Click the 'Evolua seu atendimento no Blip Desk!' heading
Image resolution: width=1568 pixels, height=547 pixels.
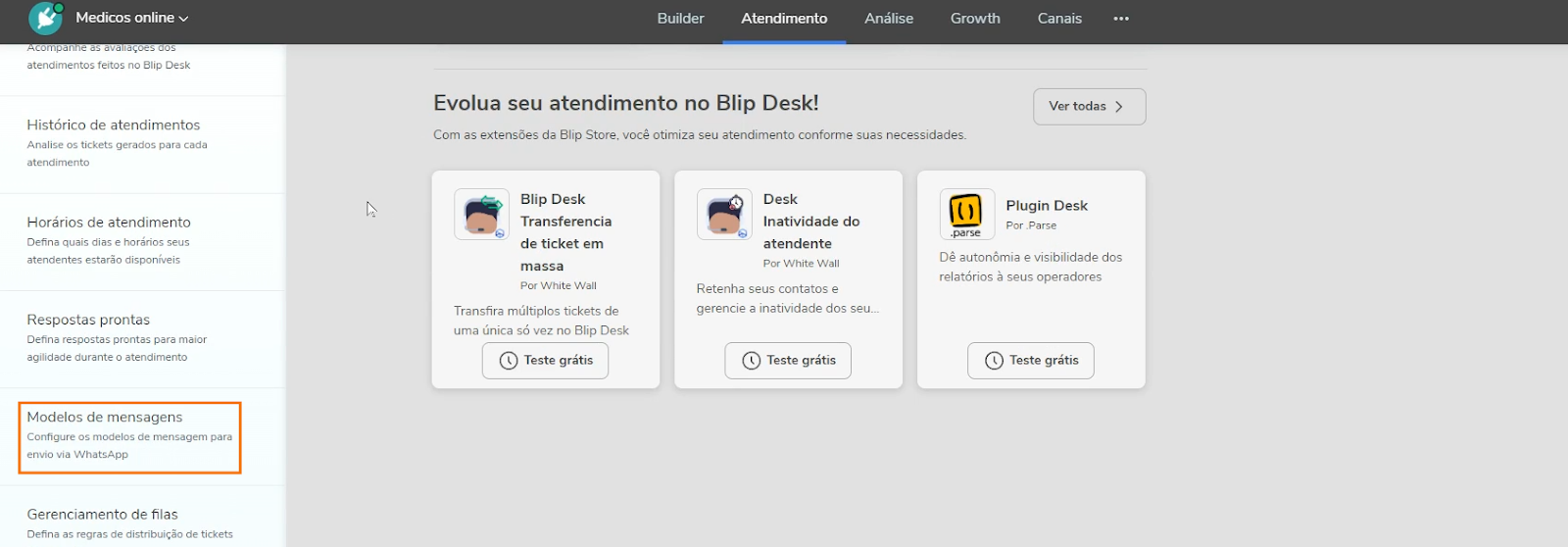[x=626, y=103]
